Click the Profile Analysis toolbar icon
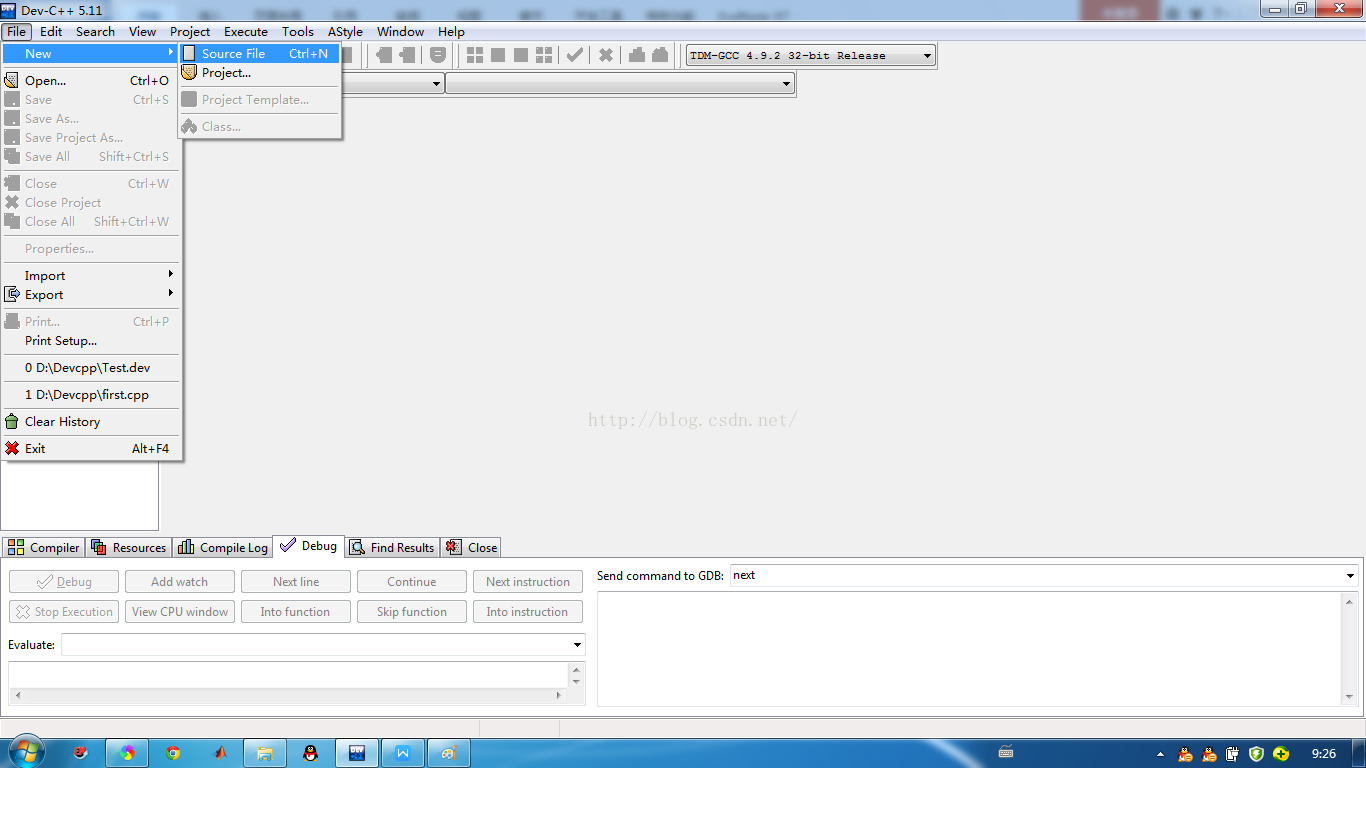 point(638,55)
